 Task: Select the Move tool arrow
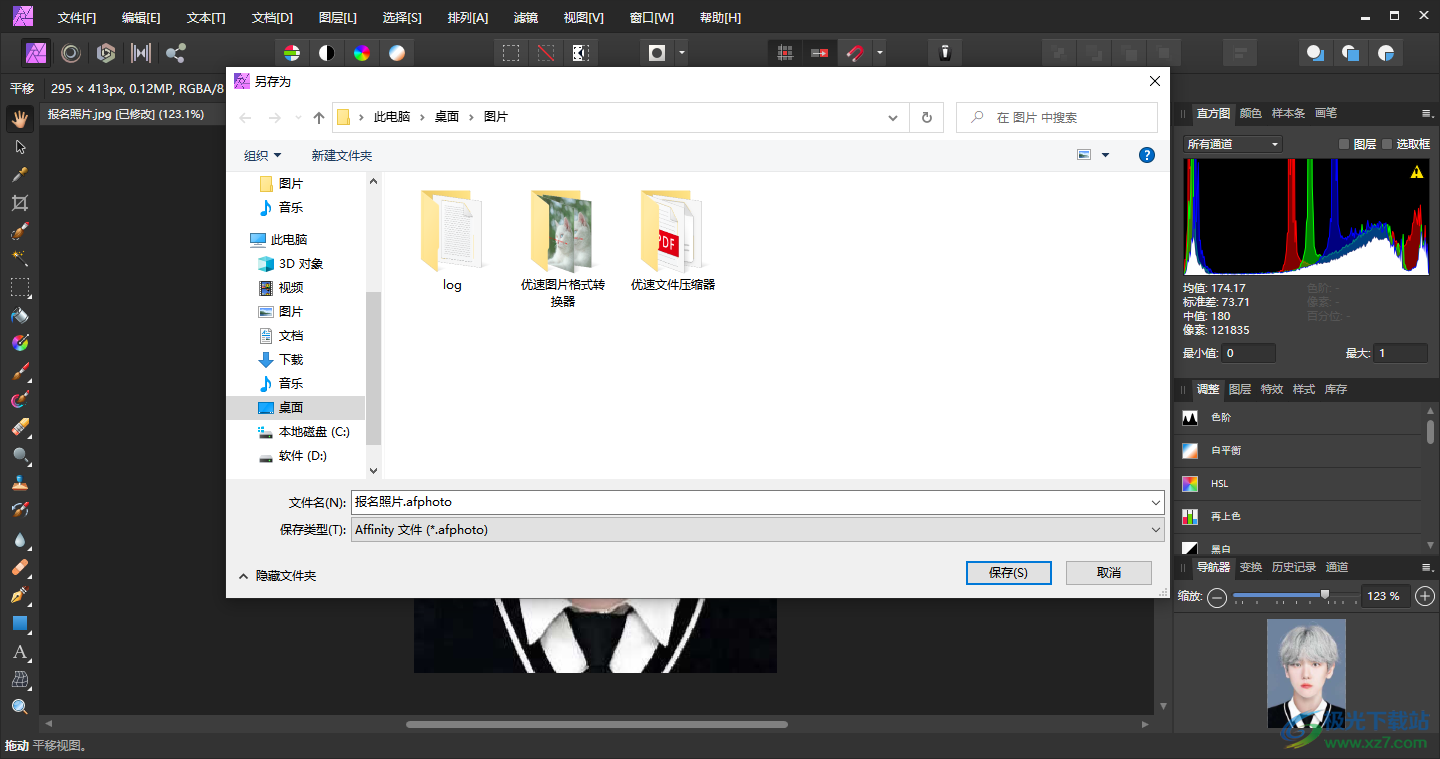point(19,147)
